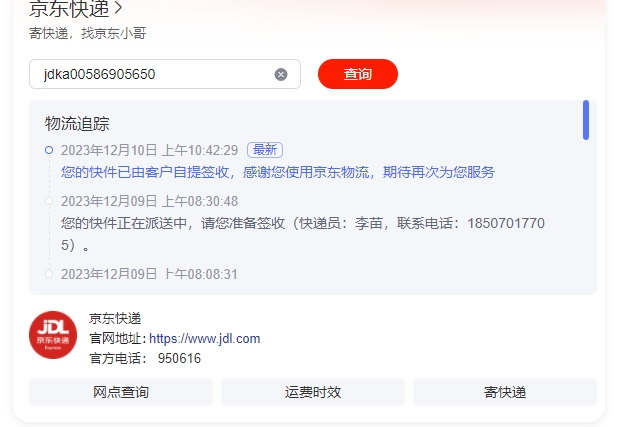Screen dimensions: 618x427
Task: Click the 物流追踪 section heading
Action: coord(77,123)
